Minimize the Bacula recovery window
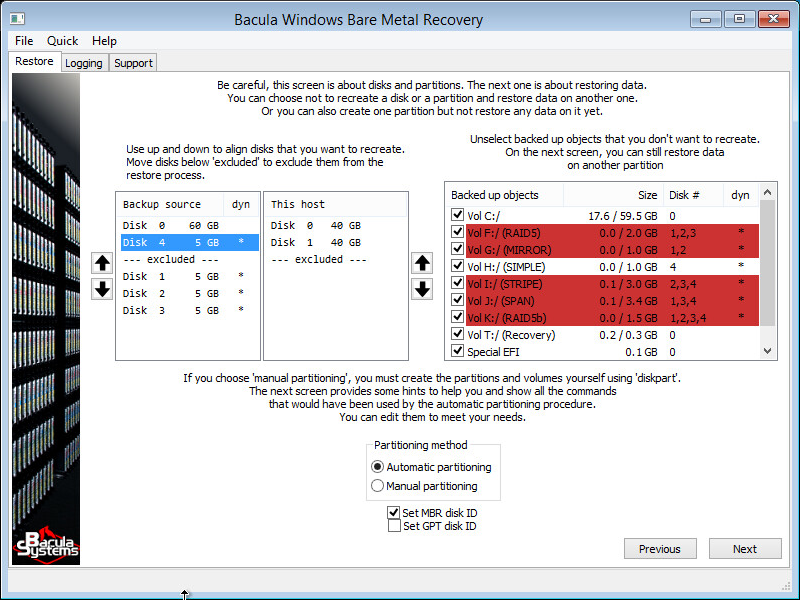Screen dimensions: 800x600 click(706, 19)
